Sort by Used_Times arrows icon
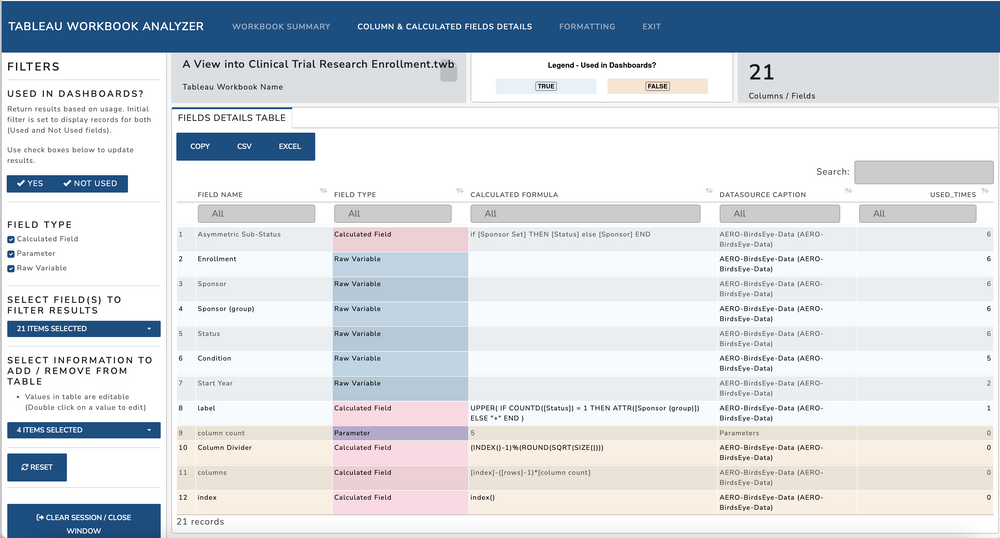This screenshot has height=538, width=1000. 985,191
